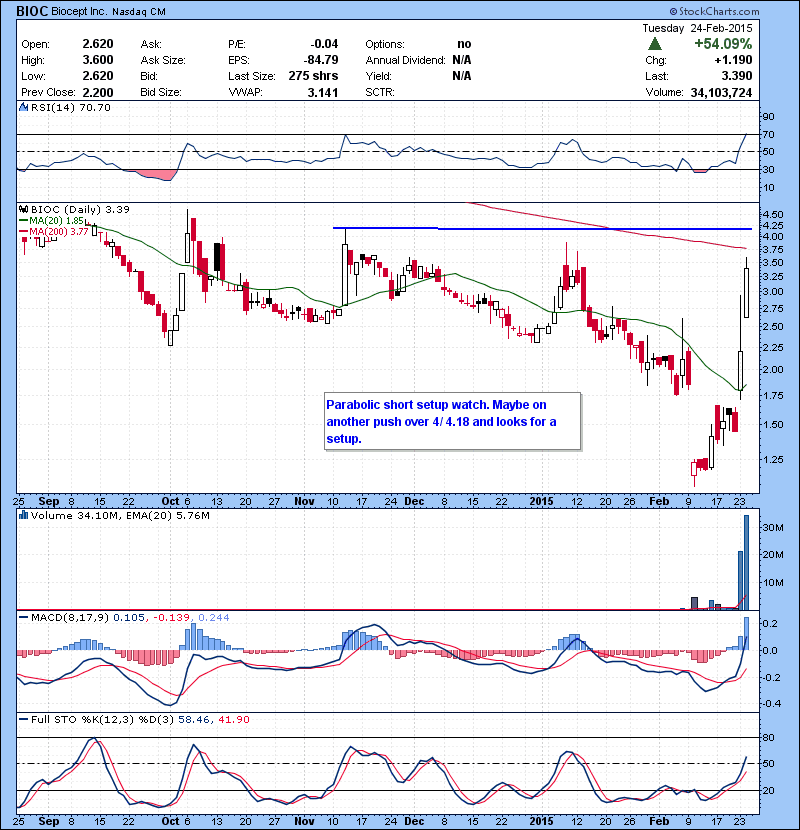The height and width of the screenshot is (830, 800).
Task: Click the StockCharts.com copyright label
Action: (x=715, y=11)
